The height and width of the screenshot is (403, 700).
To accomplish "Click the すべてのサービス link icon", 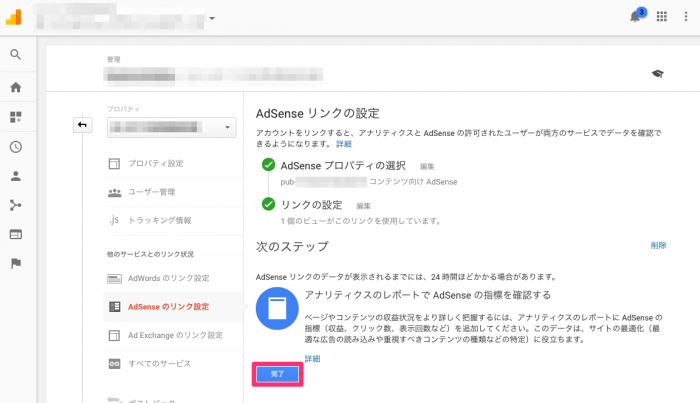I will pyautogui.click(x=114, y=364).
